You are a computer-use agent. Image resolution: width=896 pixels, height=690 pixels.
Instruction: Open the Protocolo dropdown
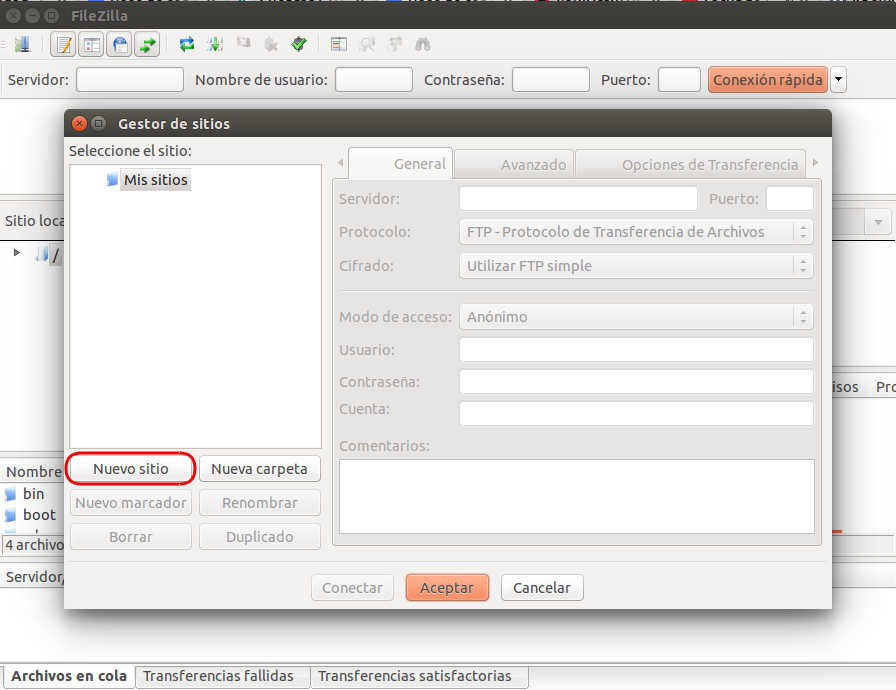636,232
